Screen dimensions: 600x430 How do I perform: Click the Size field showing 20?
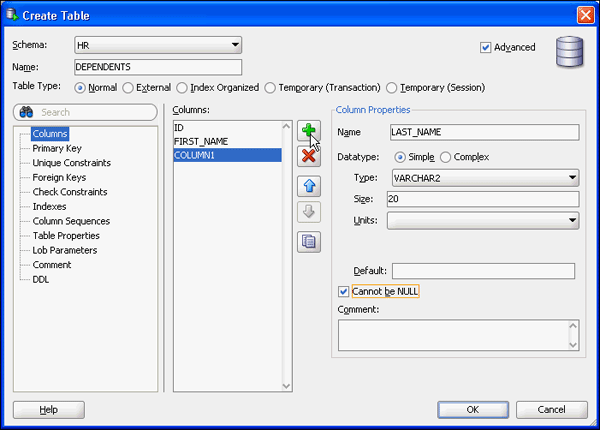coord(483,199)
